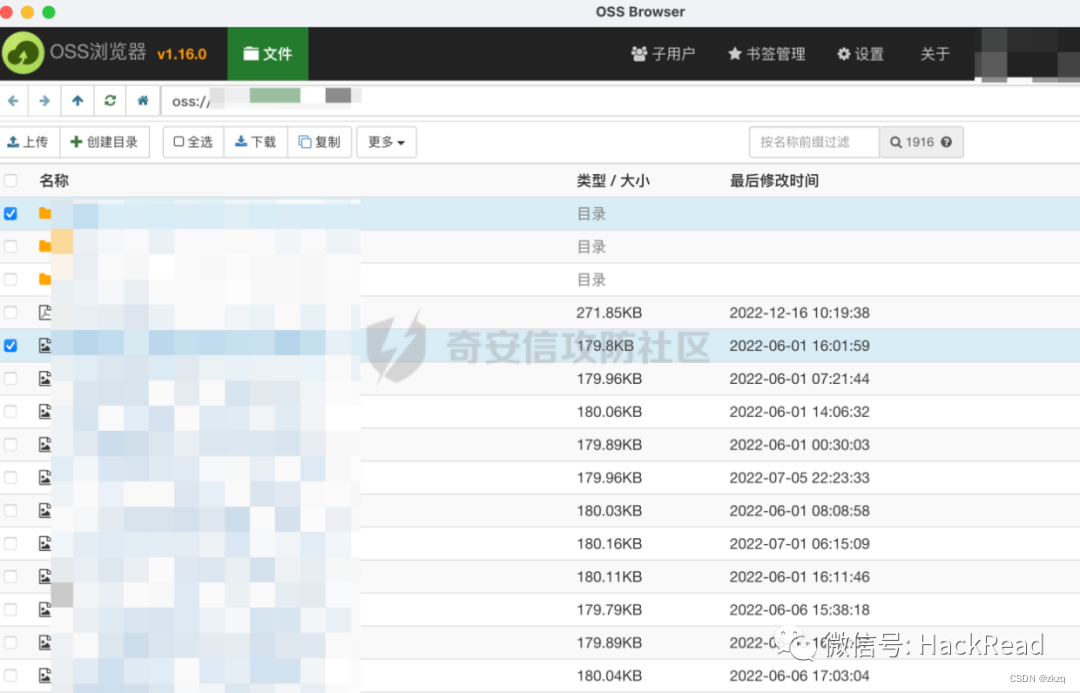Click the 2022-07-01 06:15:09 timestamp
Image resolution: width=1080 pixels, height=693 pixels.
800,544
